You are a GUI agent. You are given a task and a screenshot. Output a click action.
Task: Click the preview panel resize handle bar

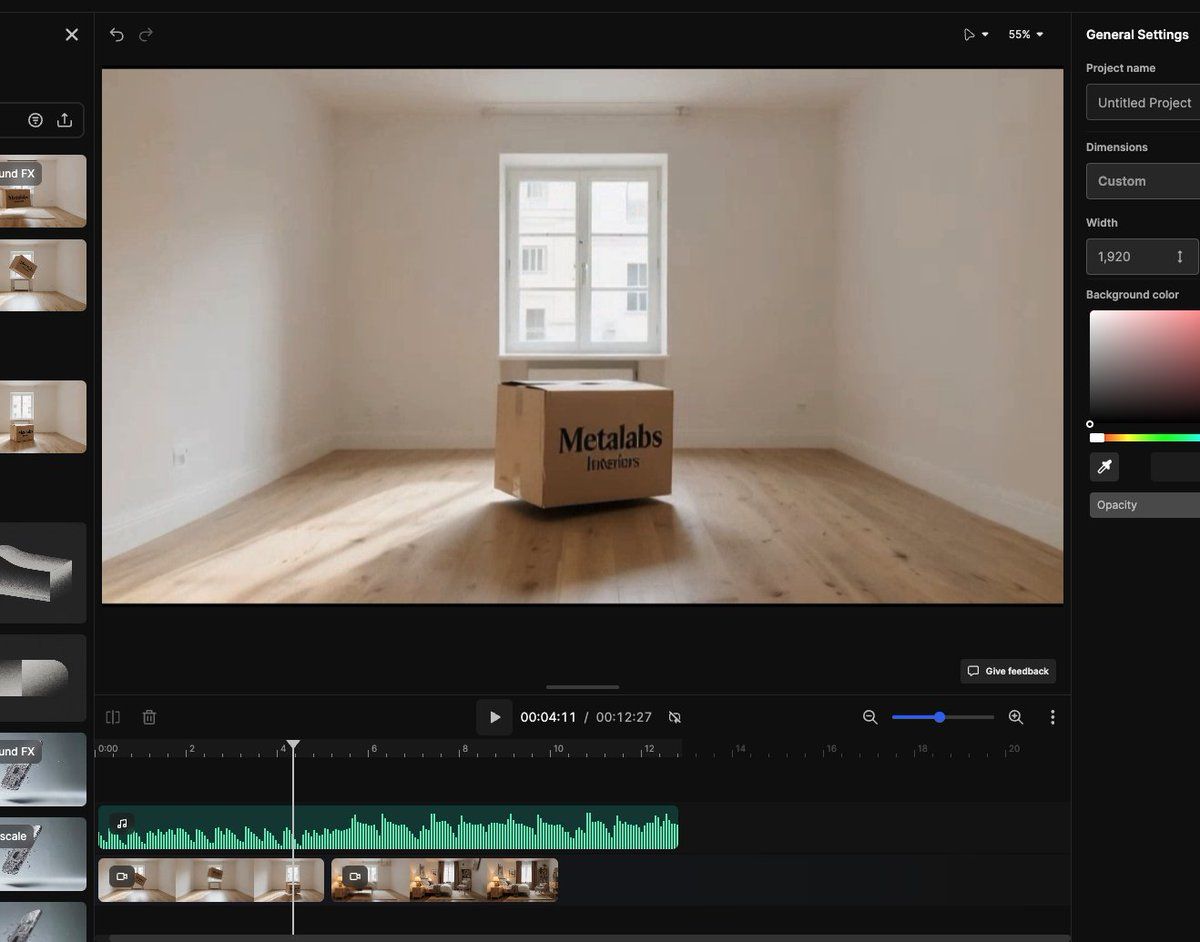[x=583, y=687]
